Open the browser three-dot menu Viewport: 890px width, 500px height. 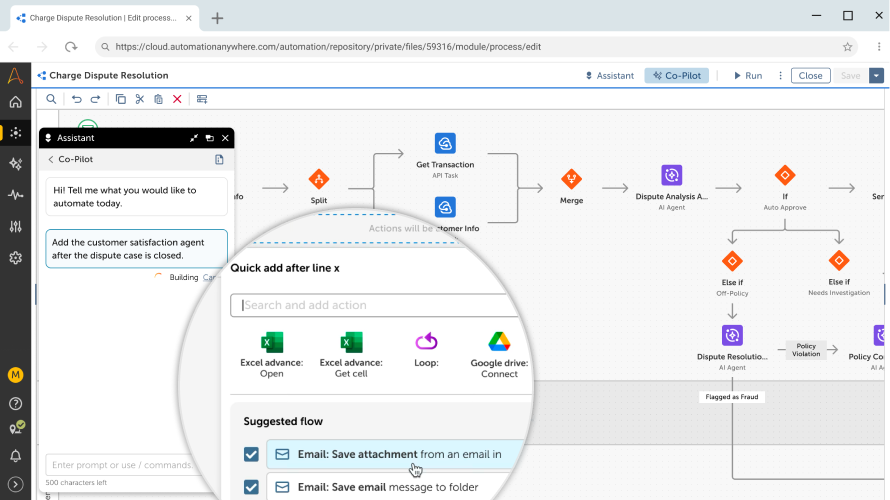(879, 47)
